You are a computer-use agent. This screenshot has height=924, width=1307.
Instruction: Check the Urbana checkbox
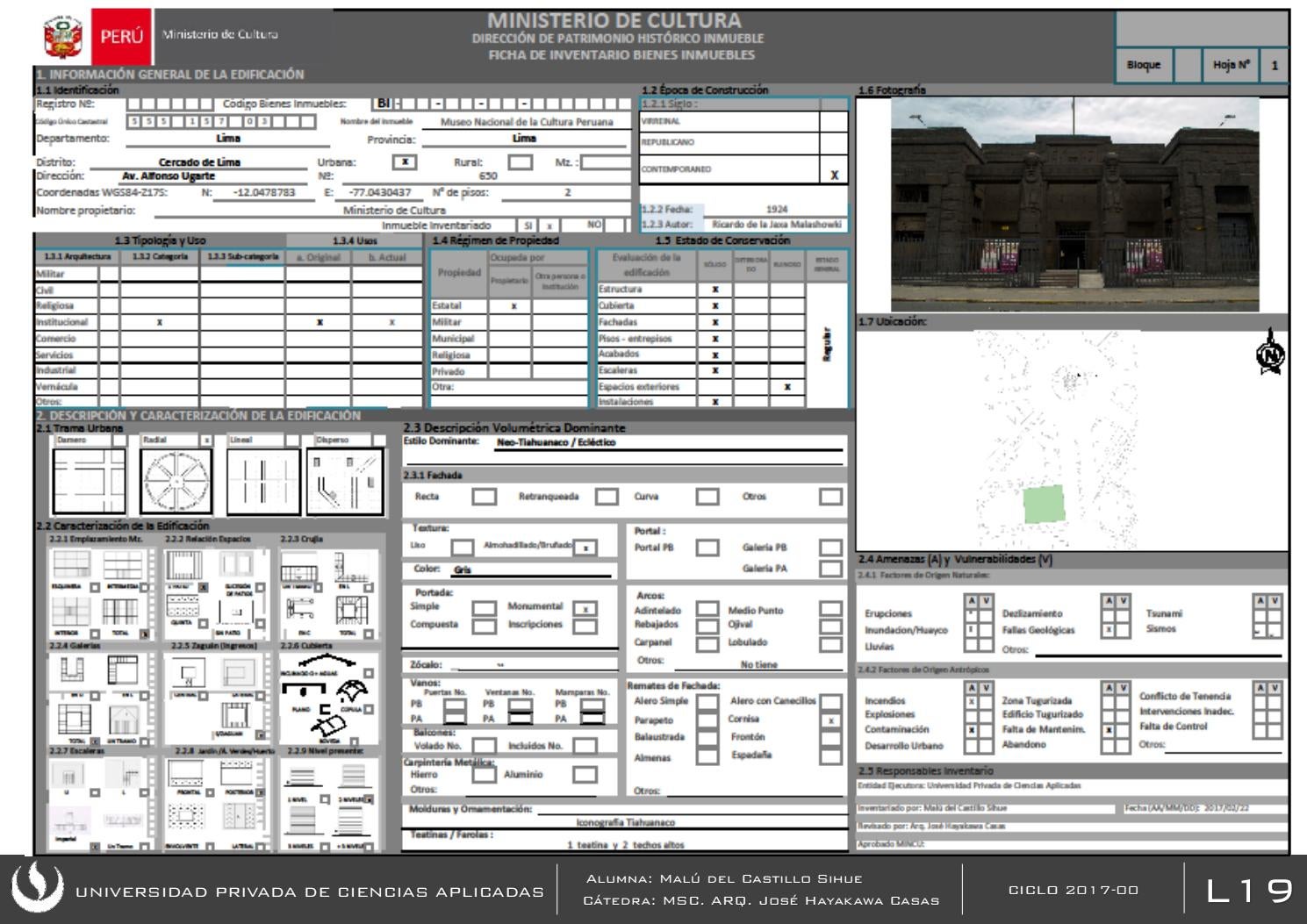[x=404, y=162]
